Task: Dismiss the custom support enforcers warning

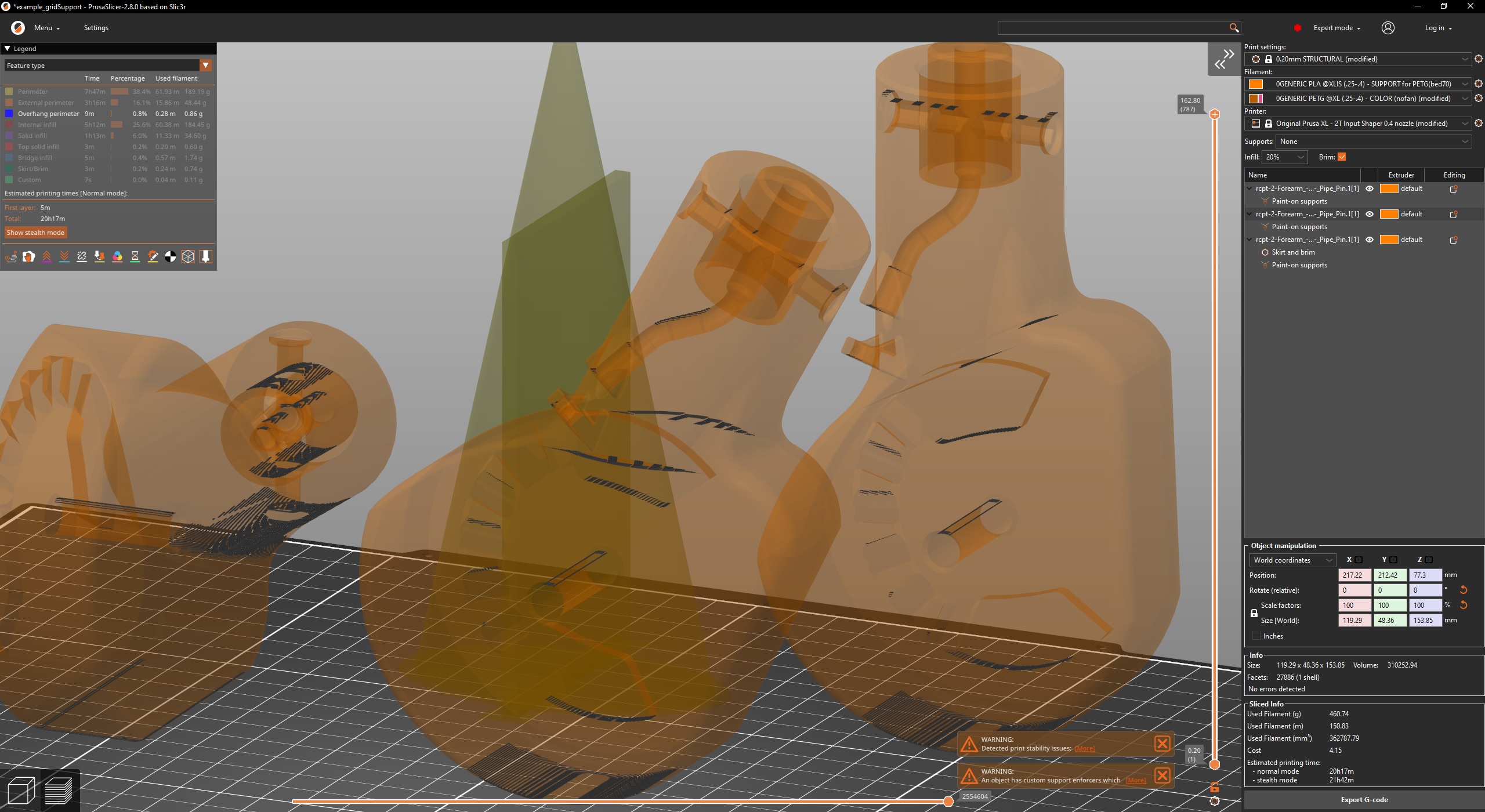Action: [1162, 775]
